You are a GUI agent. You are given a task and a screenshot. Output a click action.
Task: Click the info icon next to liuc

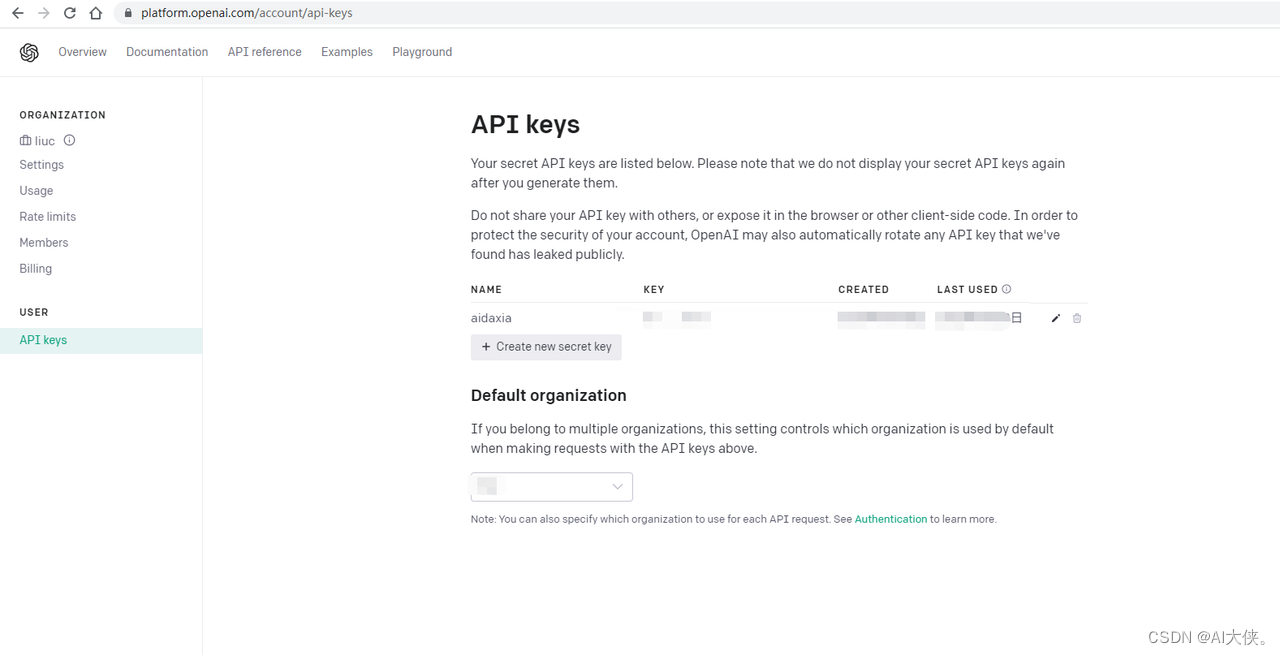(x=69, y=140)
